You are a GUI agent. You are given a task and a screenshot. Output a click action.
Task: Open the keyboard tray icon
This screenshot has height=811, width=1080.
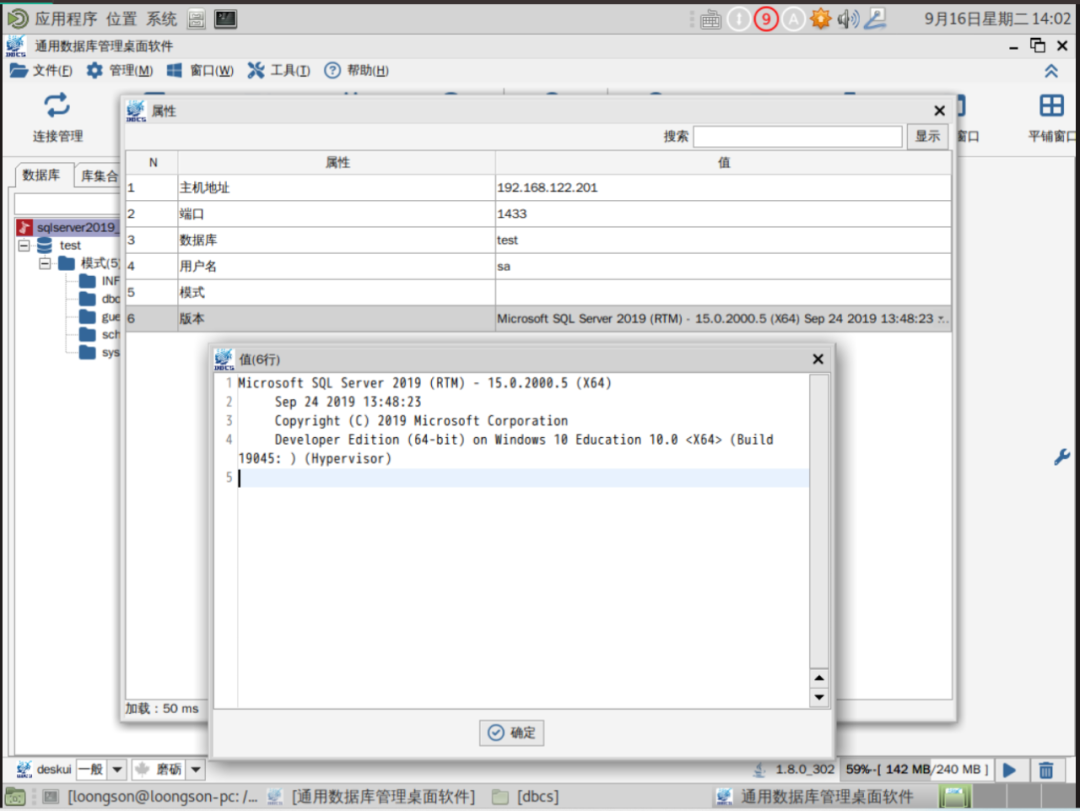[x=711, y=19]
